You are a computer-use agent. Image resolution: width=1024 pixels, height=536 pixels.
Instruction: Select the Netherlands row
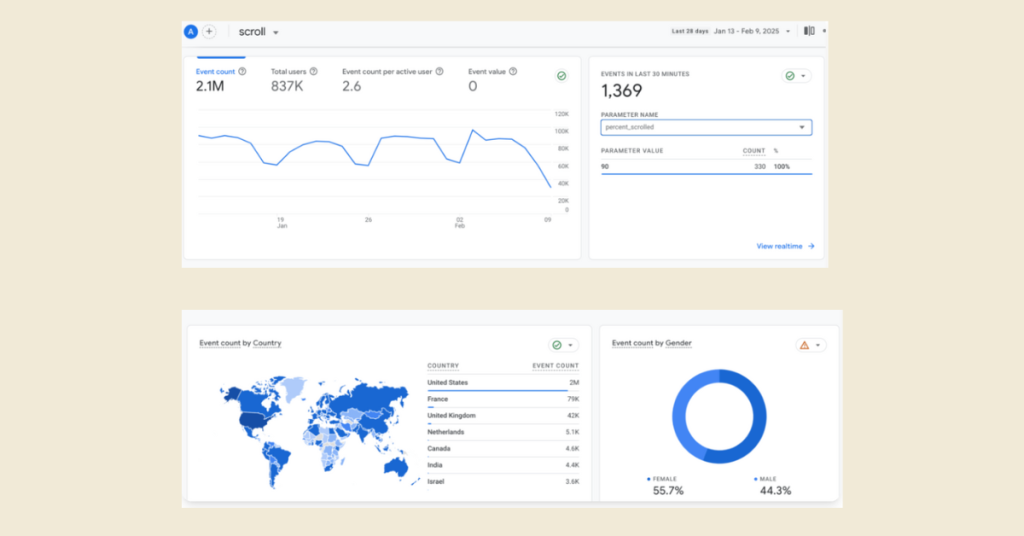(503, 432)
